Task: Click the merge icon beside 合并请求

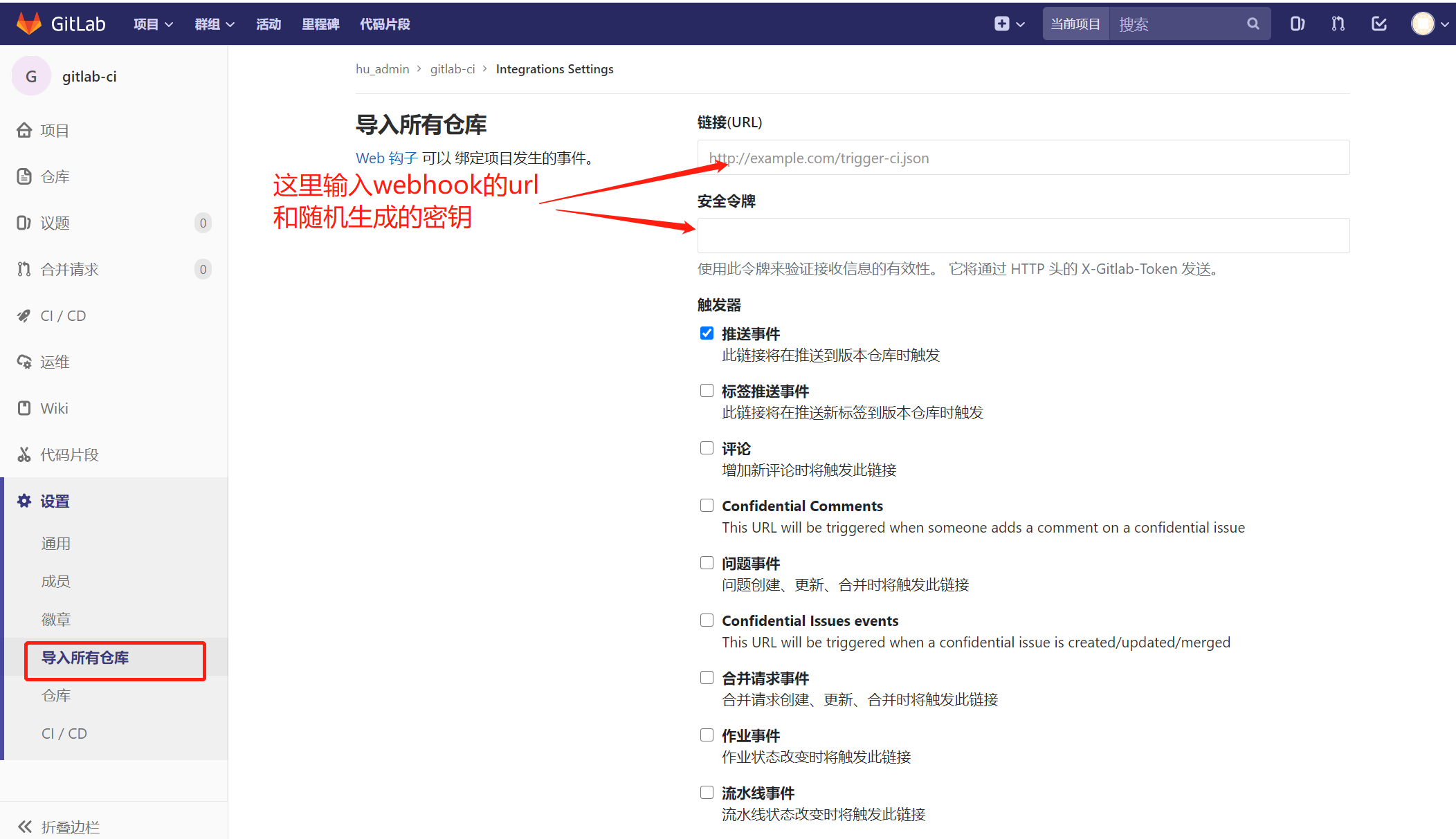Action: pyautogui.click(x=24, y=269)
